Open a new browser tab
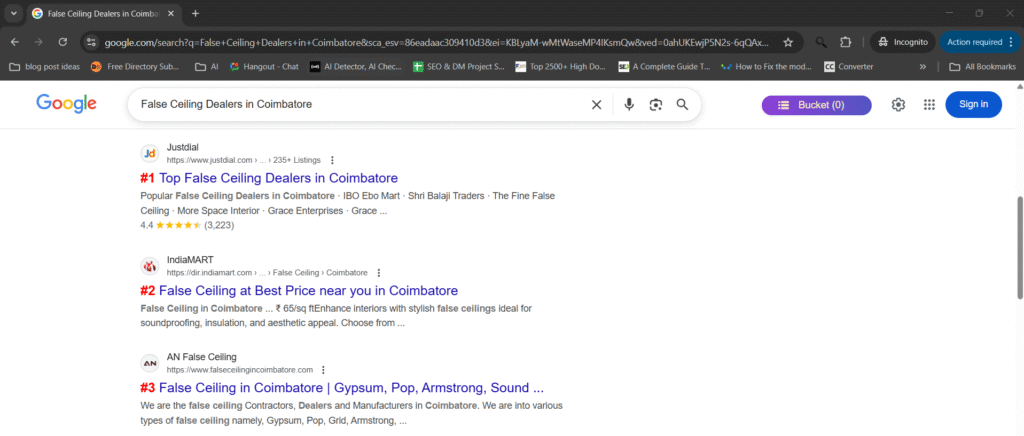Viewport: 1024px width, 436px height. click(x=195, y=13)
